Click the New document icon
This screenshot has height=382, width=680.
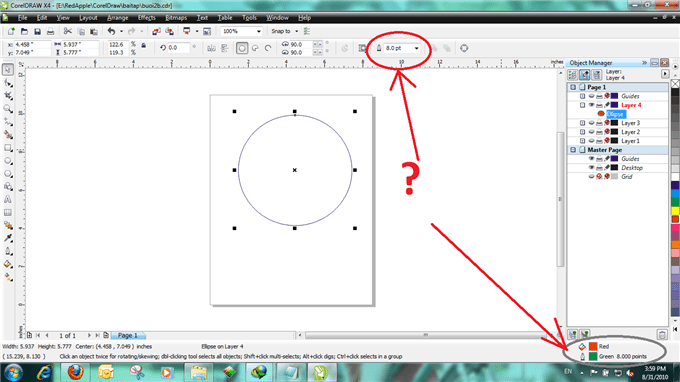[11, 31]
